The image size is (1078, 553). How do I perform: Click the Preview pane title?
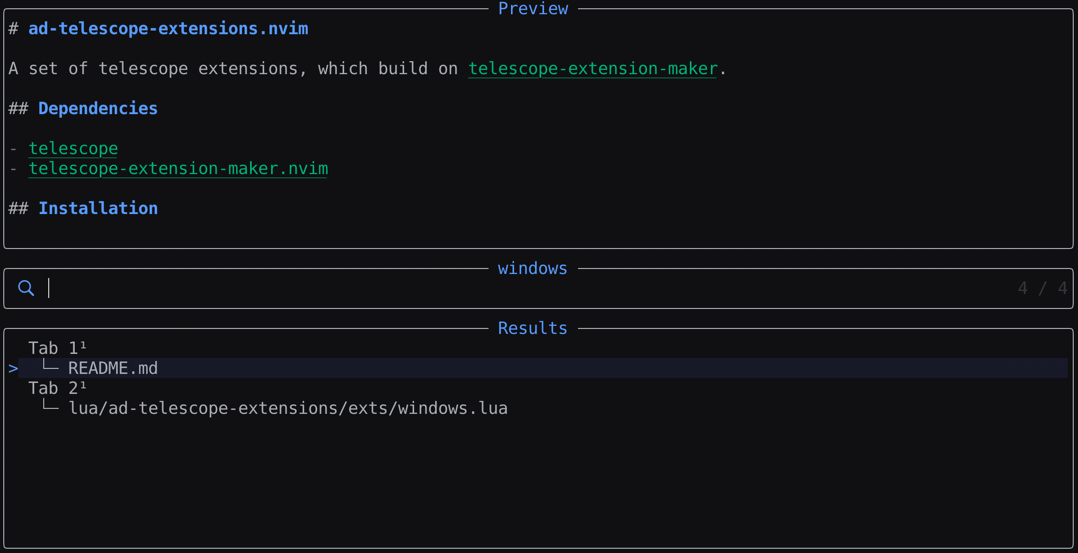tap(533, 9)
